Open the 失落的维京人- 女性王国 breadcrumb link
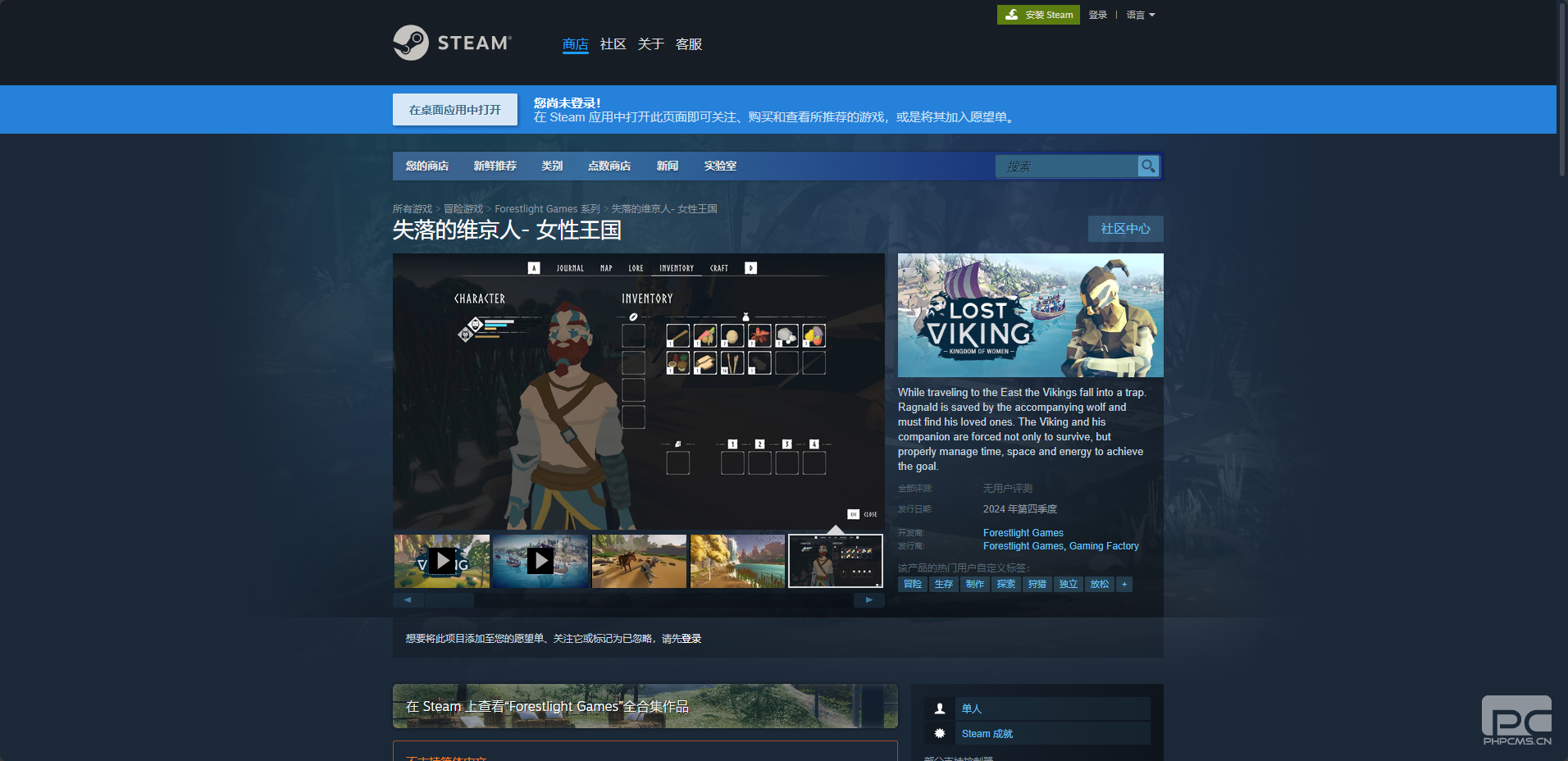The height and width of the screenshot is (761, 1568). pos(664,209)
